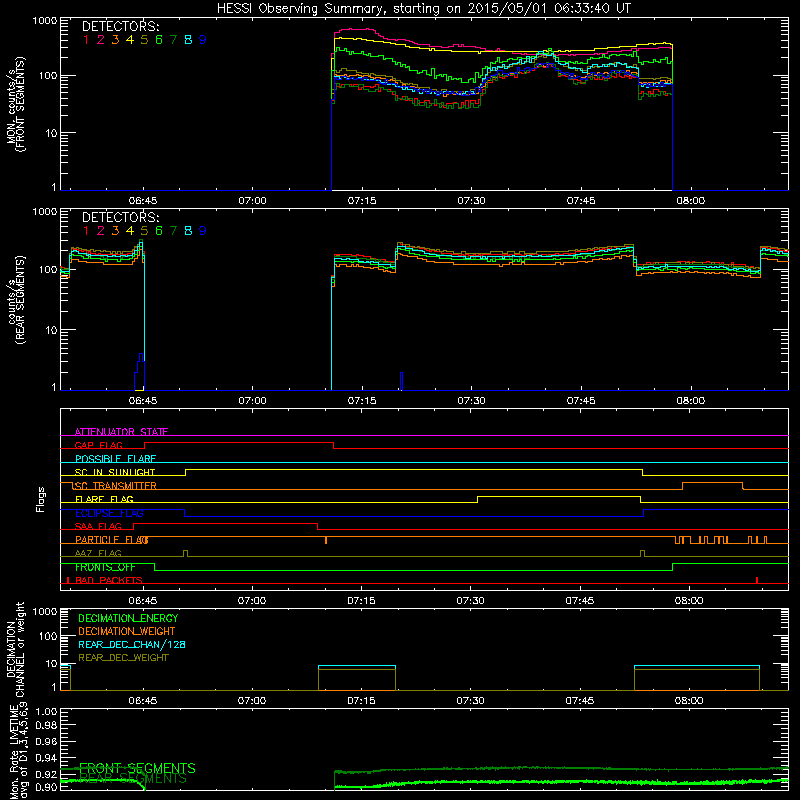Click pink detector 2 in the front segments legend
Image resolution: width=800 pixels, height=800 pixels.
pyautogui.click(x=101, y=40)
